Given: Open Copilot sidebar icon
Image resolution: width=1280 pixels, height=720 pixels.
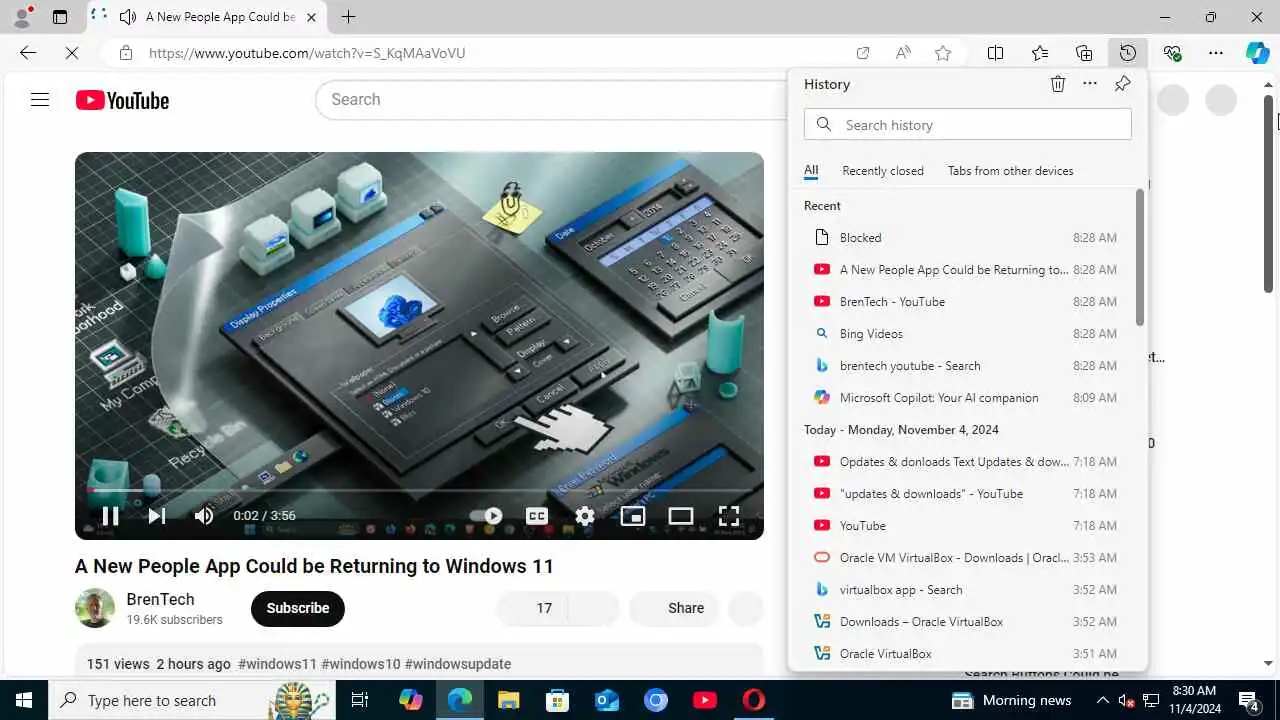Looking at the screenshot, I should click(x=1258, y=53).
